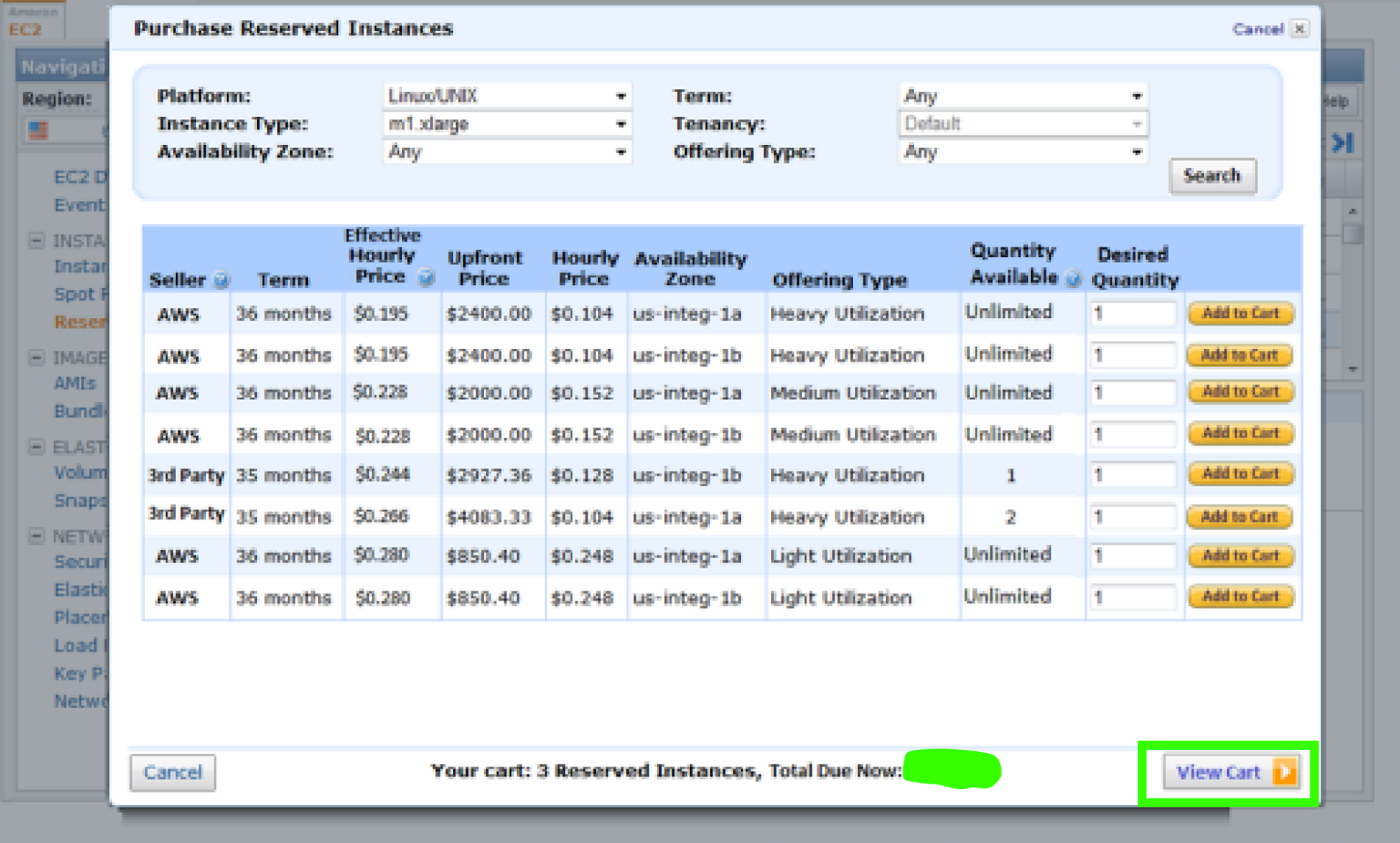Screen dimensions: 1400x843
Task: Click the Seller column help icon
Action: [221, 280]
